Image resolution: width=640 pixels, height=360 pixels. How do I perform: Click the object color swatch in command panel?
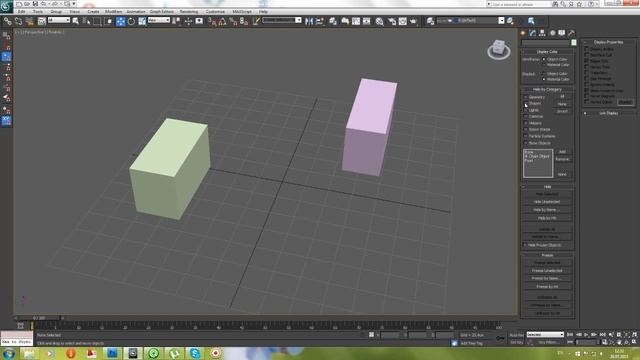pyautogui.click(x=574, y=42)
